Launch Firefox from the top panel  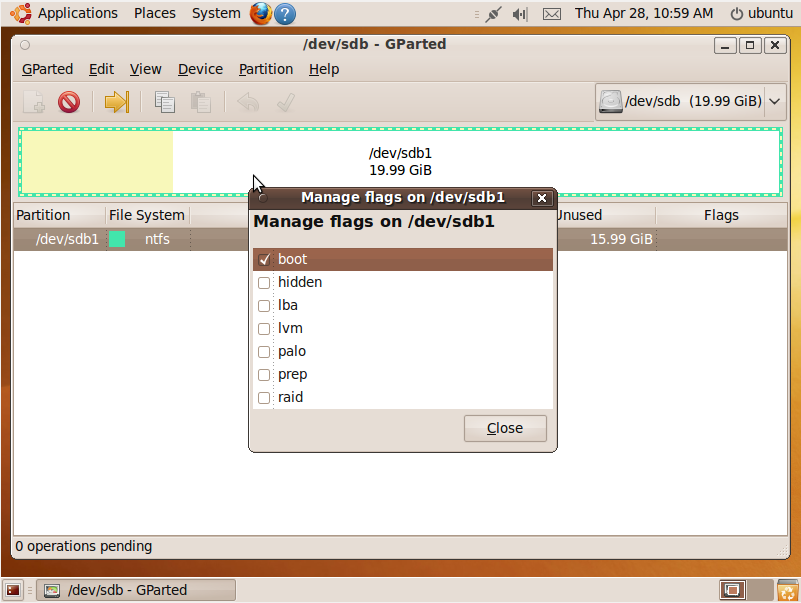tap(261, 13)
